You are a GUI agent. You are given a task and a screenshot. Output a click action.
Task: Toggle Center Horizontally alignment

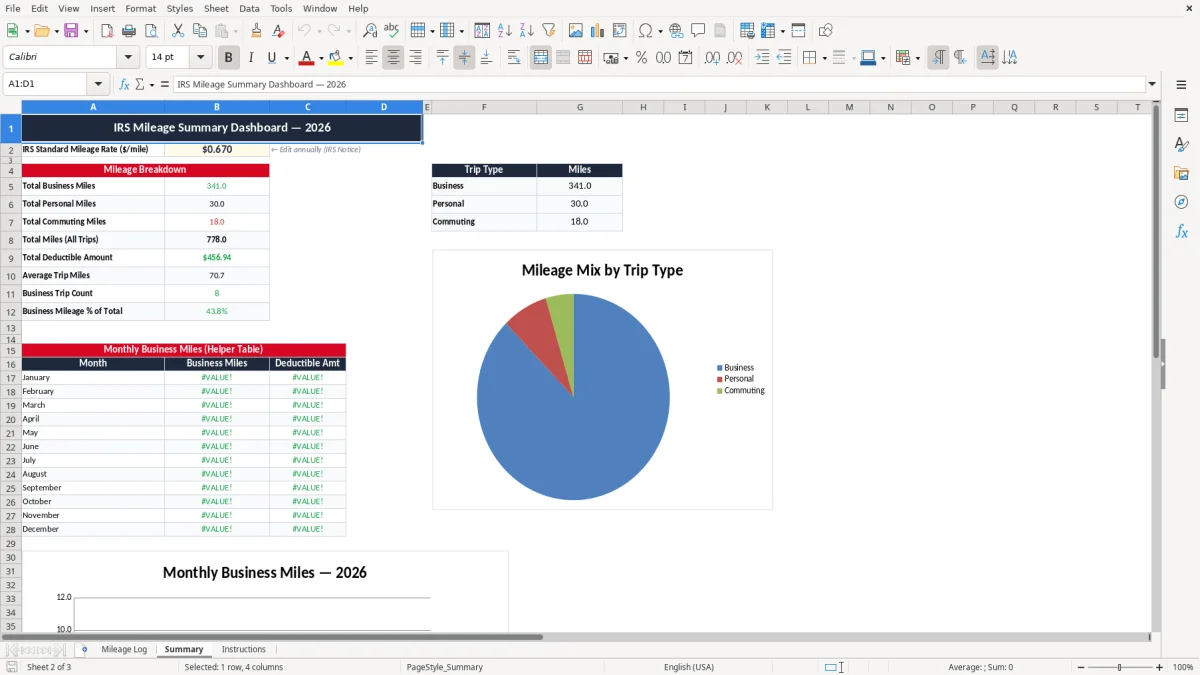[x=393, y=58]
